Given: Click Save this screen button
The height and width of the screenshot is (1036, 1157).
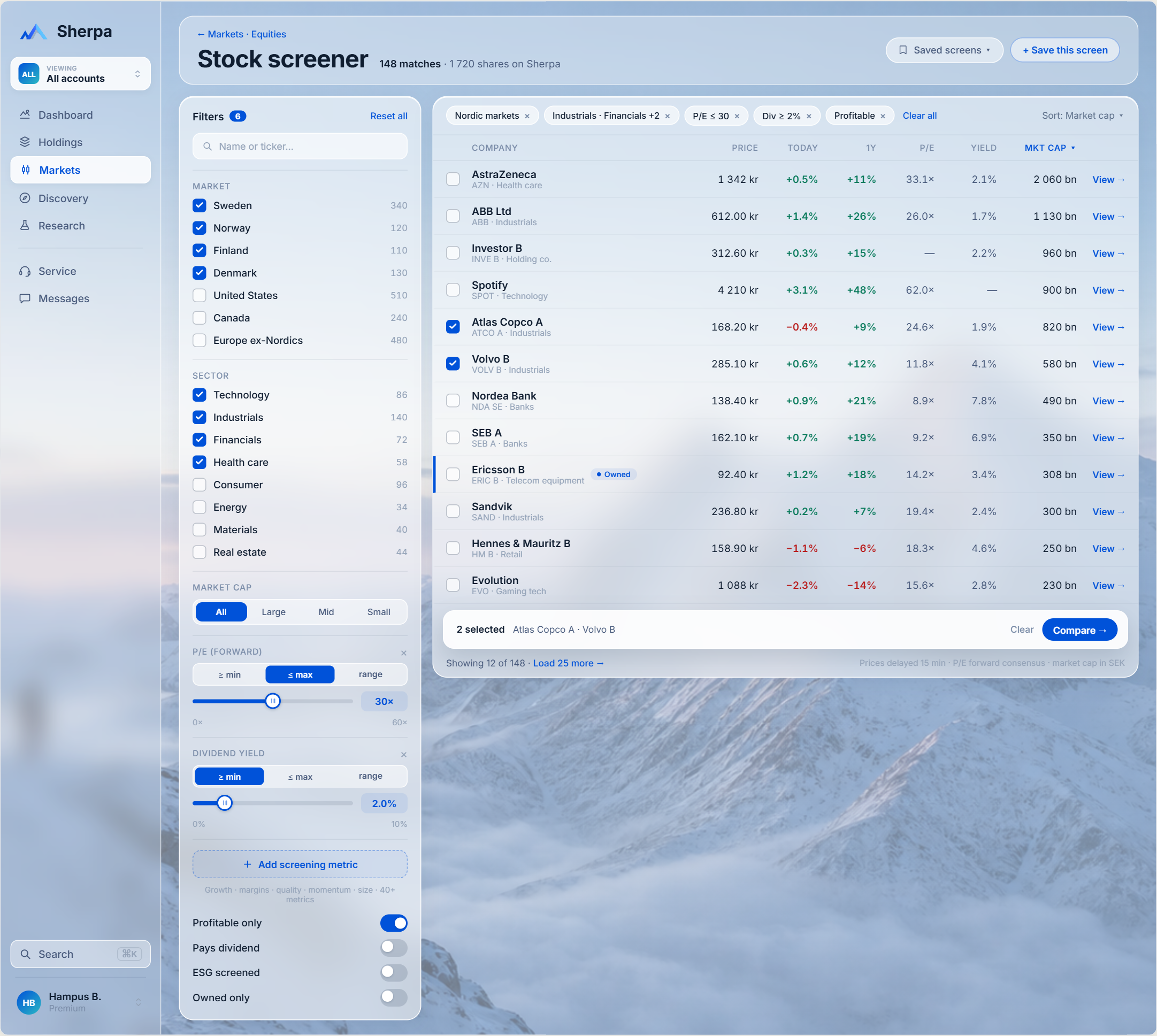Looking at the screenshot, I should pos(1065,50).
